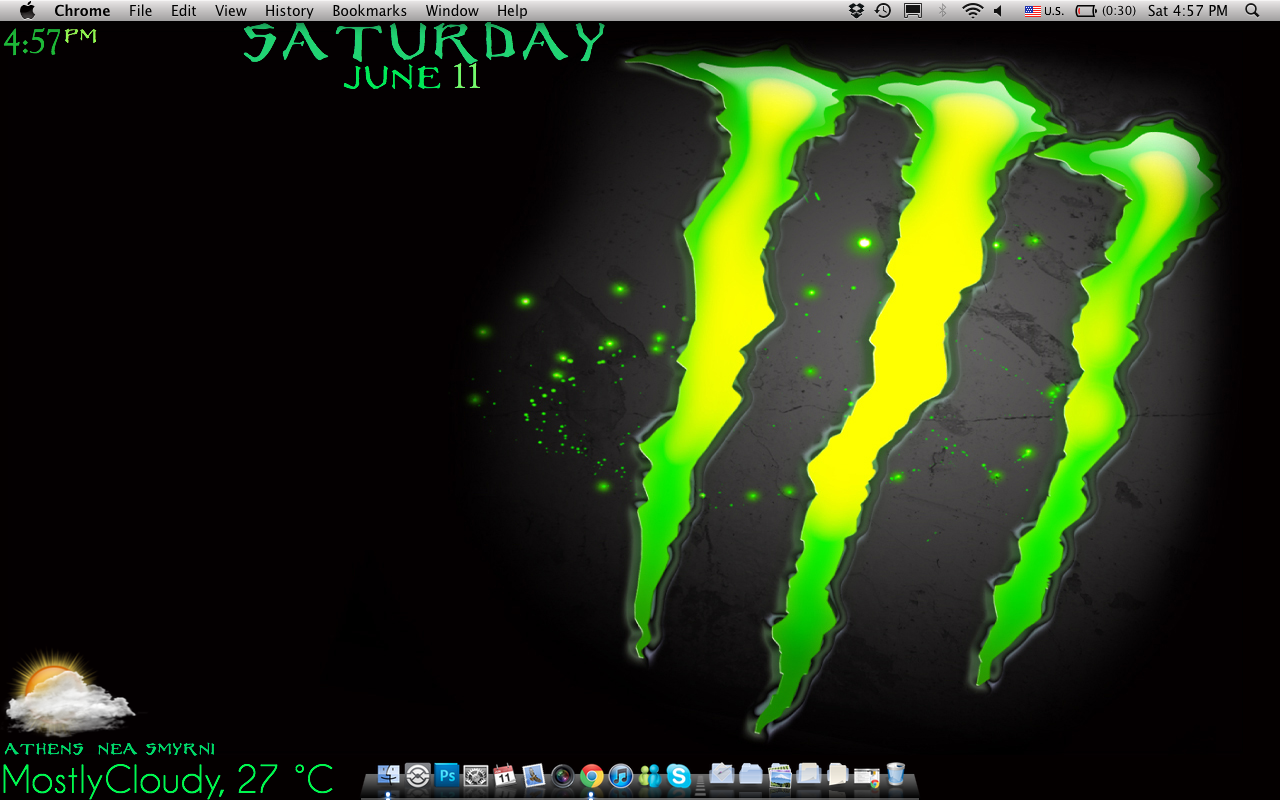
Task: Open Spotlight search magnifier
Action: click(x=1252, y=10)
